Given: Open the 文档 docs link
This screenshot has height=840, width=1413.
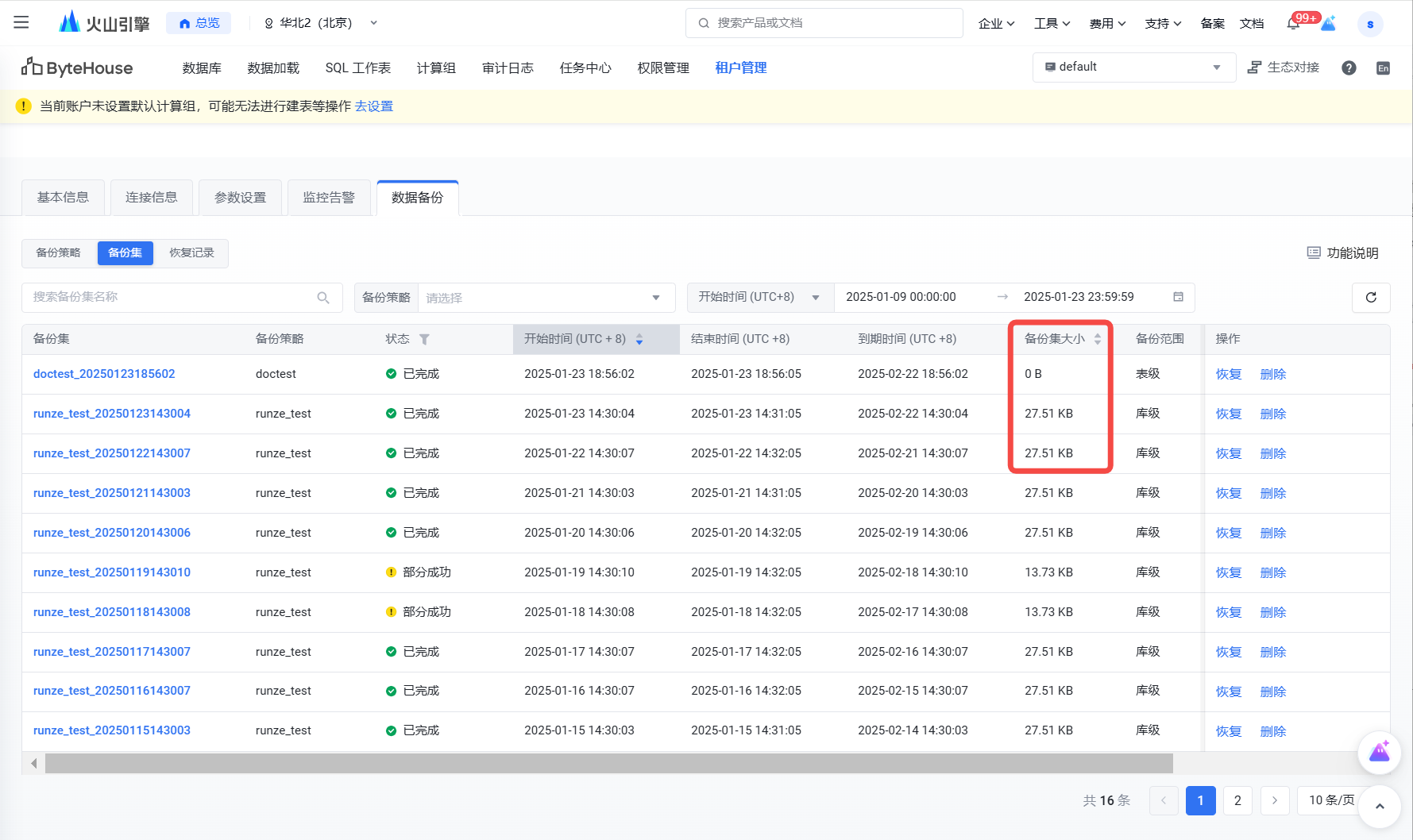Looking at the screenshot, I should (x=1252, y=23).
